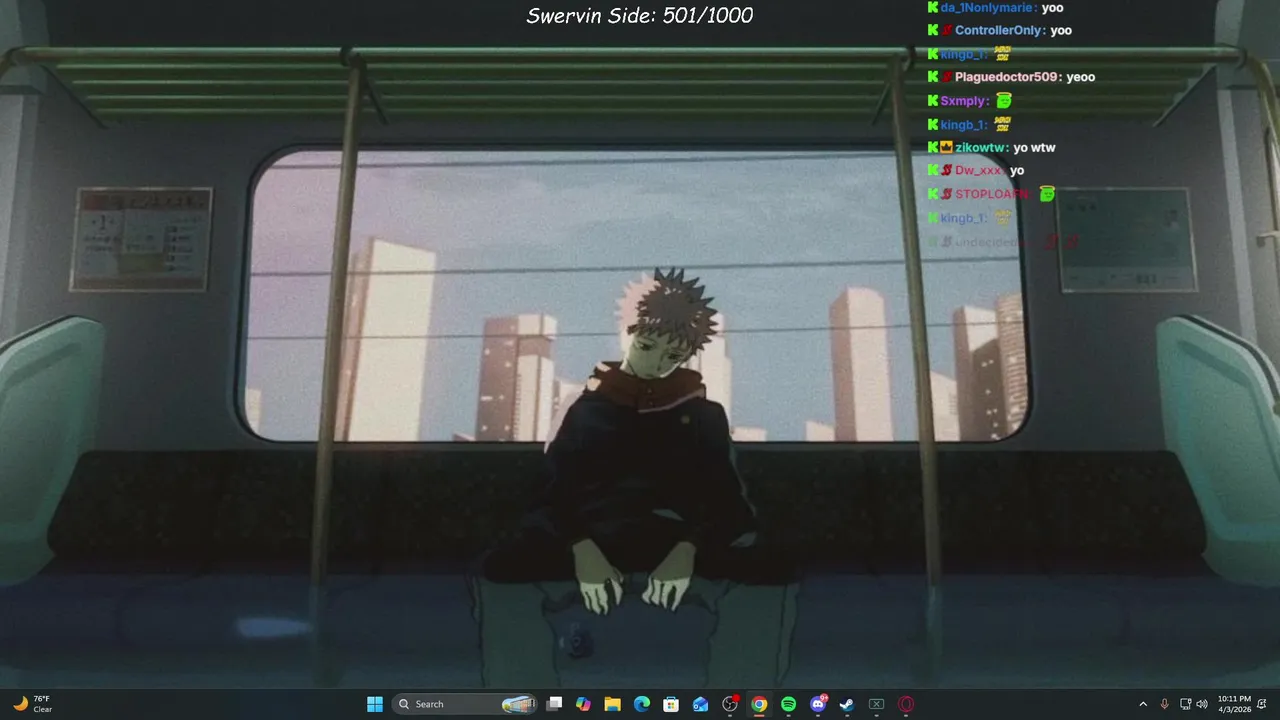Open network settings tray icon
1280x720 pixels.
tap(1186, 704)
